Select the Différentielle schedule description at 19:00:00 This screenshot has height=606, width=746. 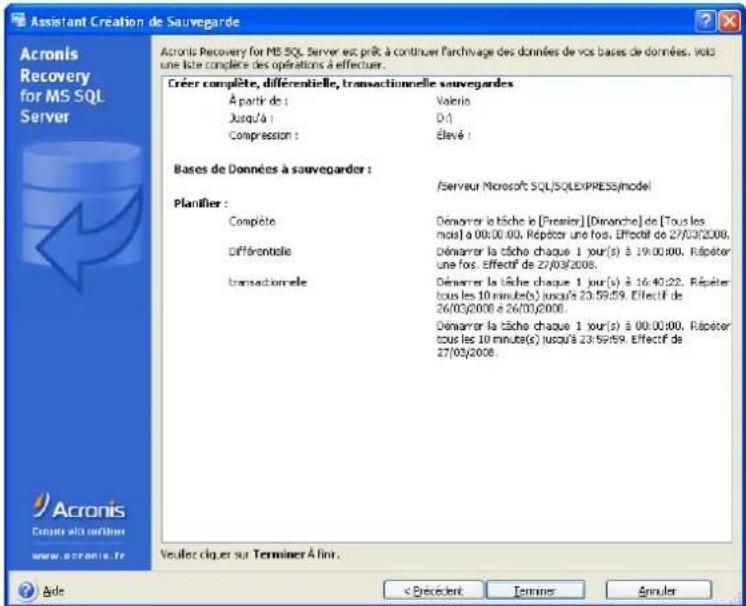click(583, 258)
